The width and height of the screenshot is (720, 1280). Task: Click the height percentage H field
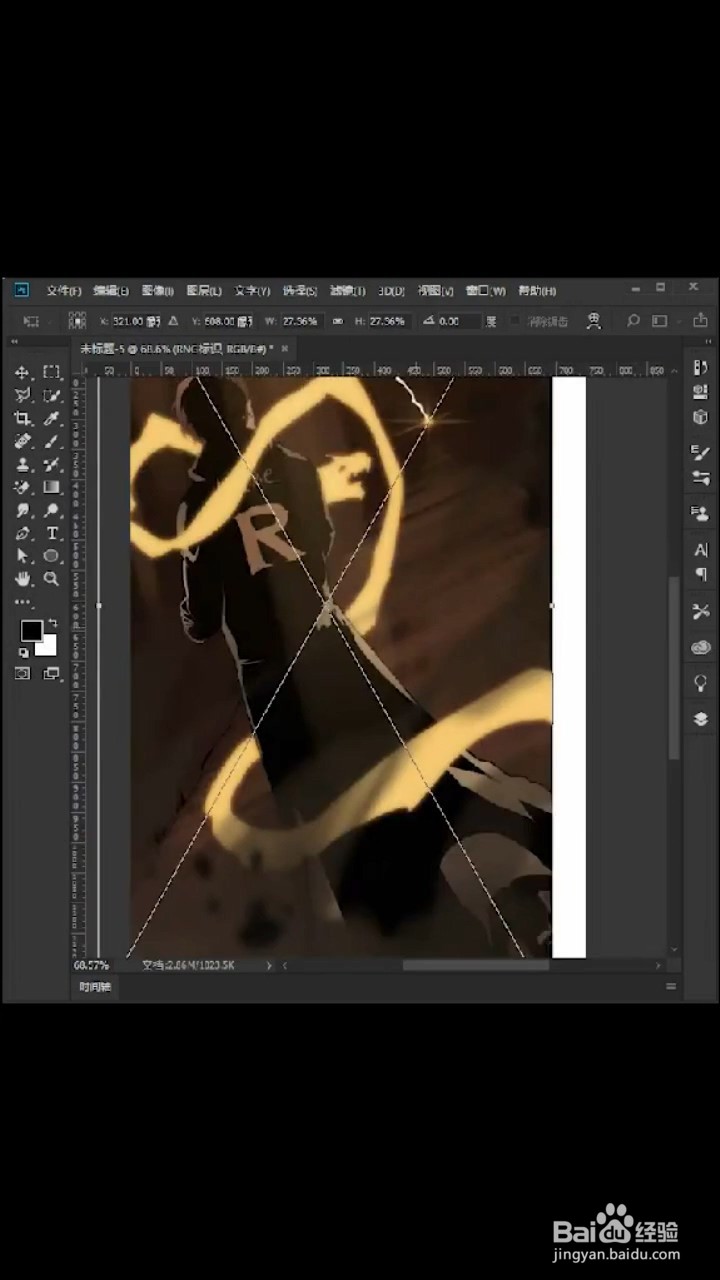point(390,321)
